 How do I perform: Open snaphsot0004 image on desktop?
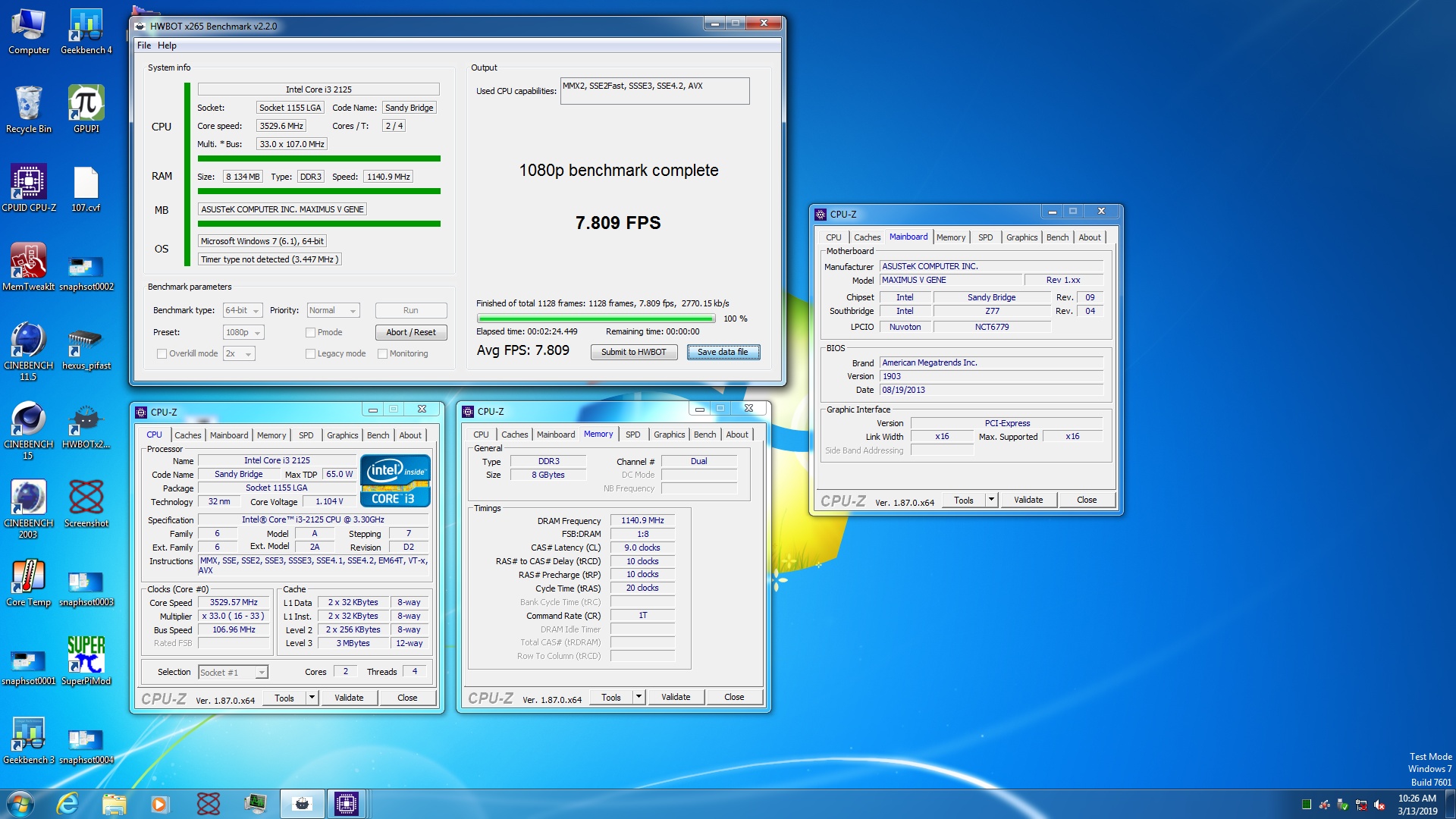tap(86, 745)
